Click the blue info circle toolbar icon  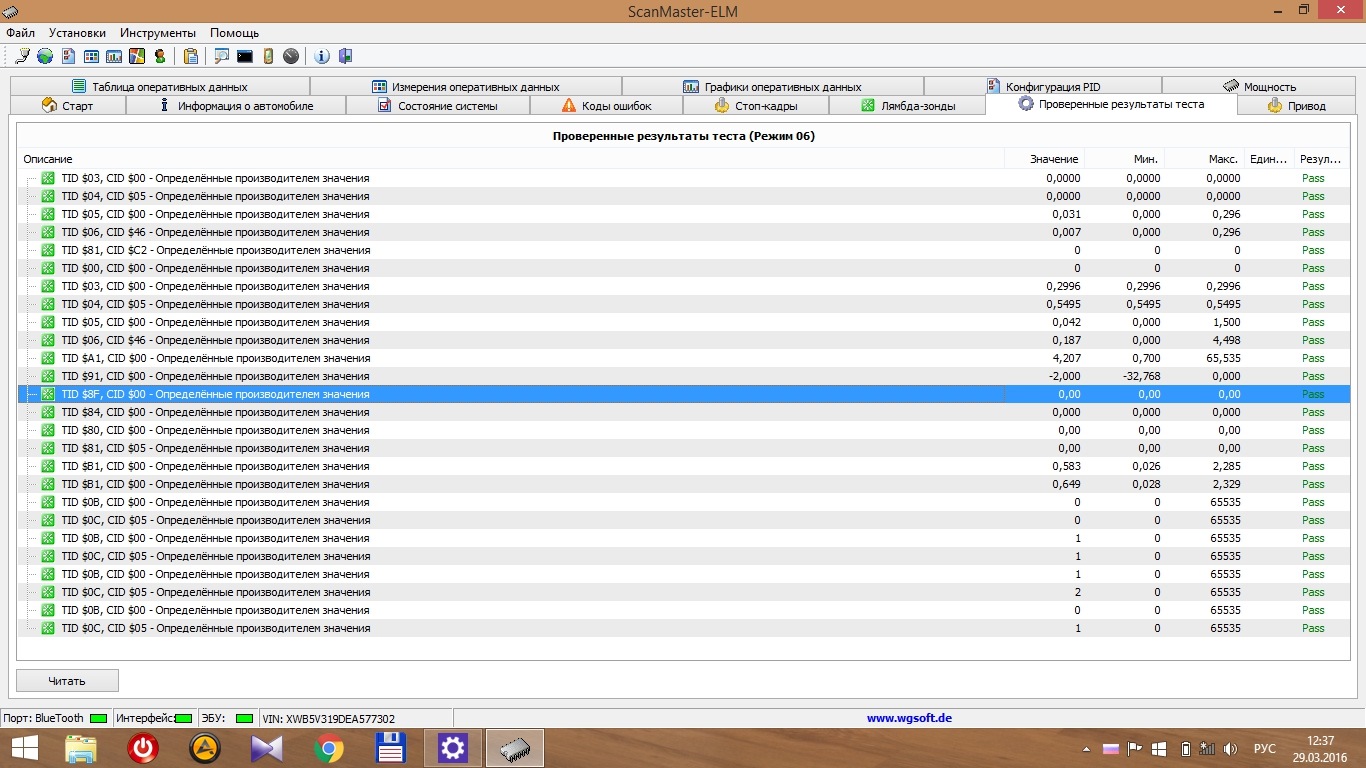click(322, 56)
